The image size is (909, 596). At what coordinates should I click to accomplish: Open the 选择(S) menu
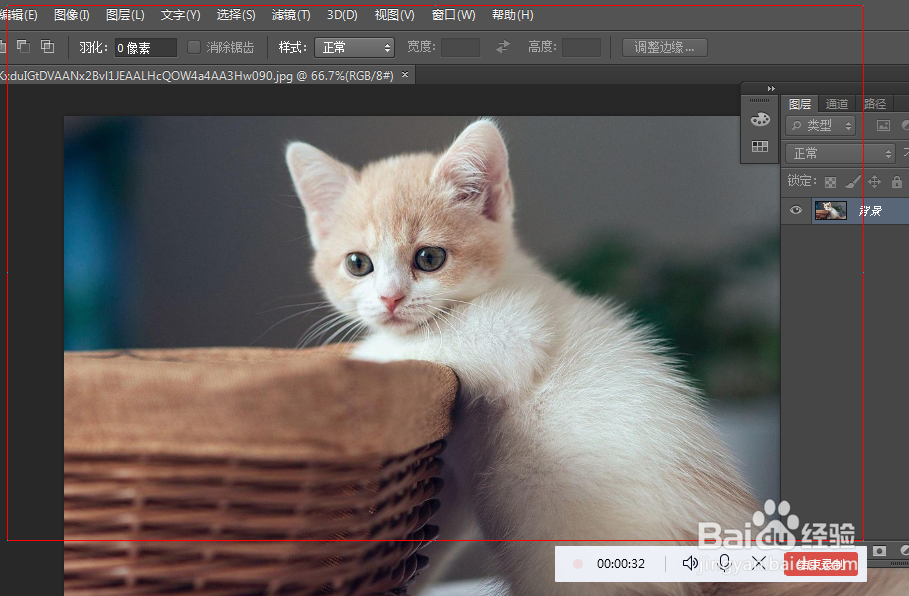236,15
